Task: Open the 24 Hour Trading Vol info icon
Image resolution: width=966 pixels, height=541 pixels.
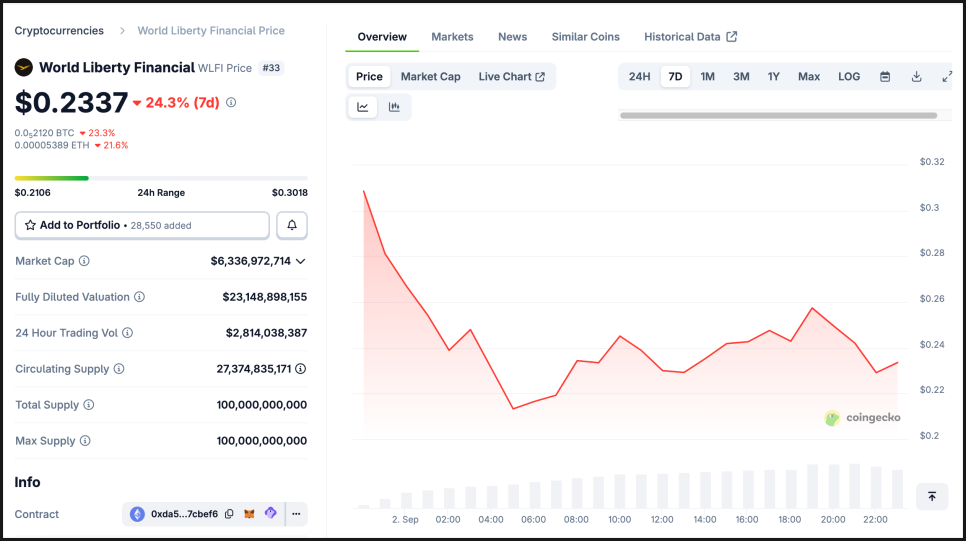Action: [128, 333]
